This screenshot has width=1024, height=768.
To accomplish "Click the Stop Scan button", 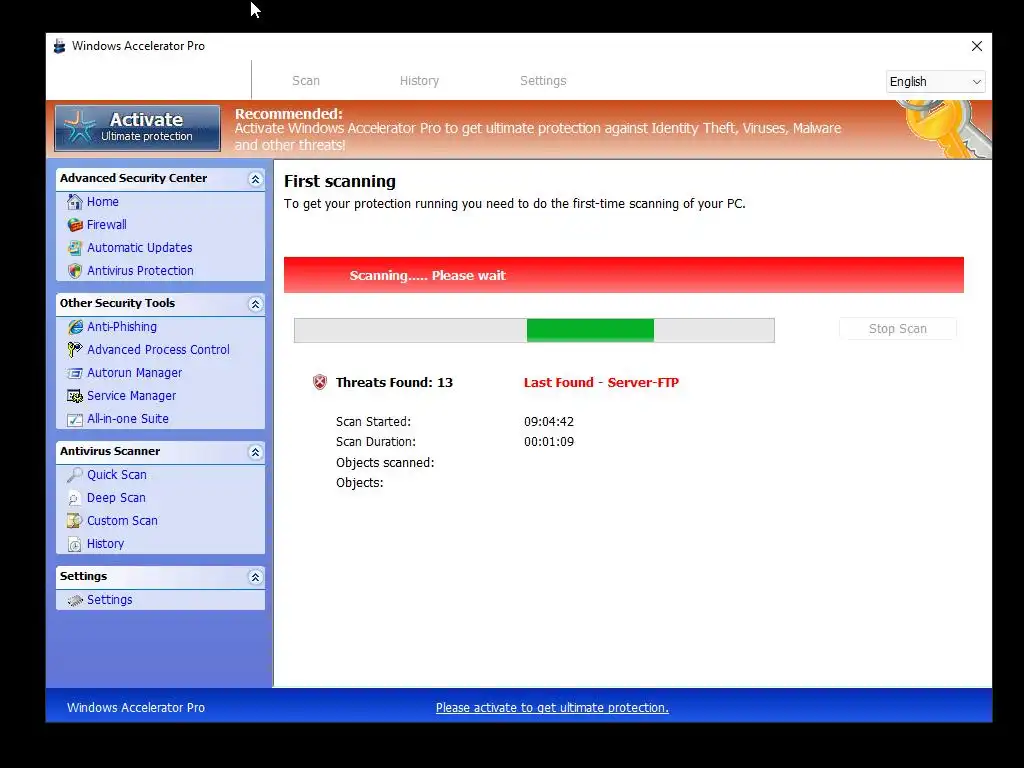I will click(x=897, y=328).
